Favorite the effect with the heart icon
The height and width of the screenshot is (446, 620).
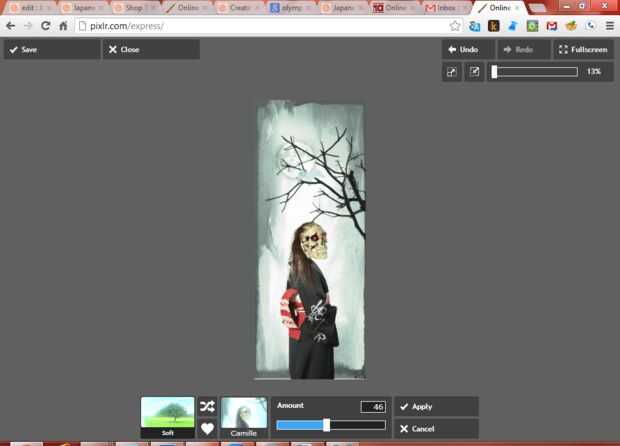(208, 429)
